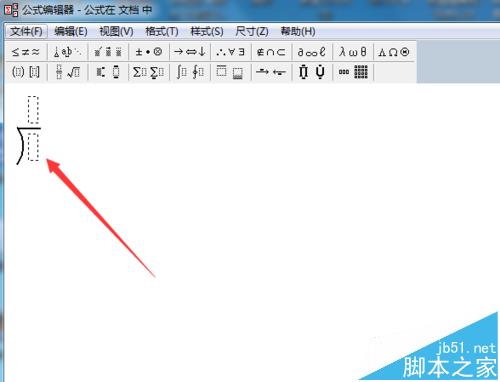Open spaces and ellipses palette
Image resolution: width=500 pixels, height=382 pixels.
[x=67, y=52]
